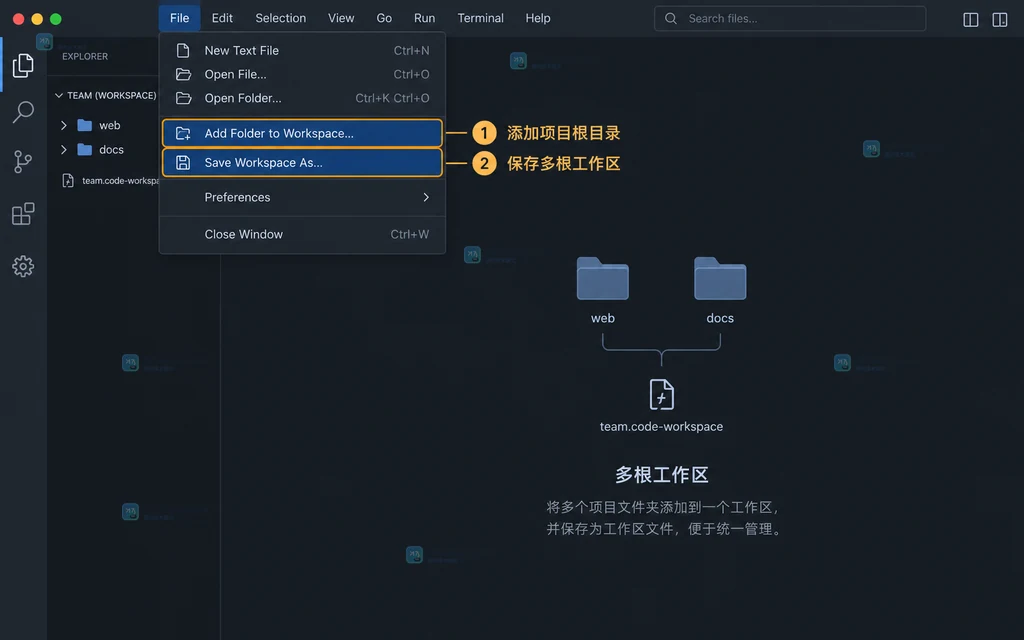This screenshot has height=640, width=1024.
Task: Open the Selection menu
Action: [x=280, y=18]
